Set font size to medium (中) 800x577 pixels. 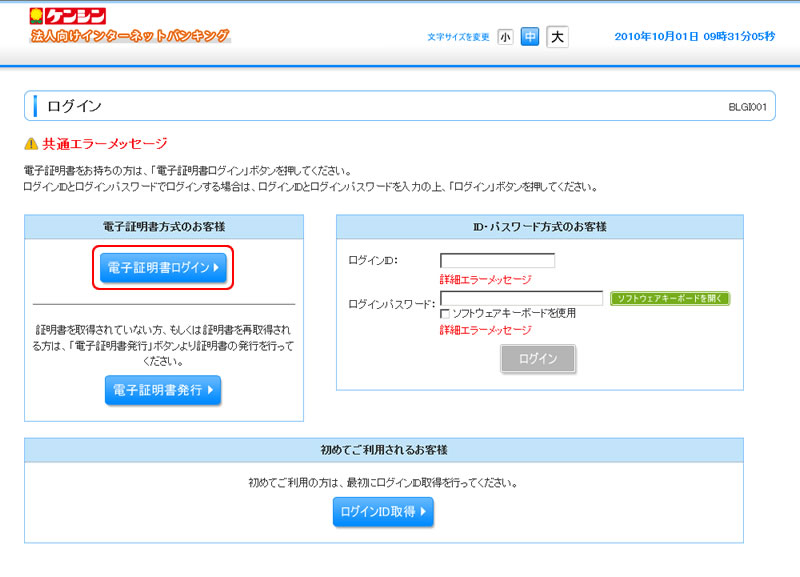click(x=530, y=37)
